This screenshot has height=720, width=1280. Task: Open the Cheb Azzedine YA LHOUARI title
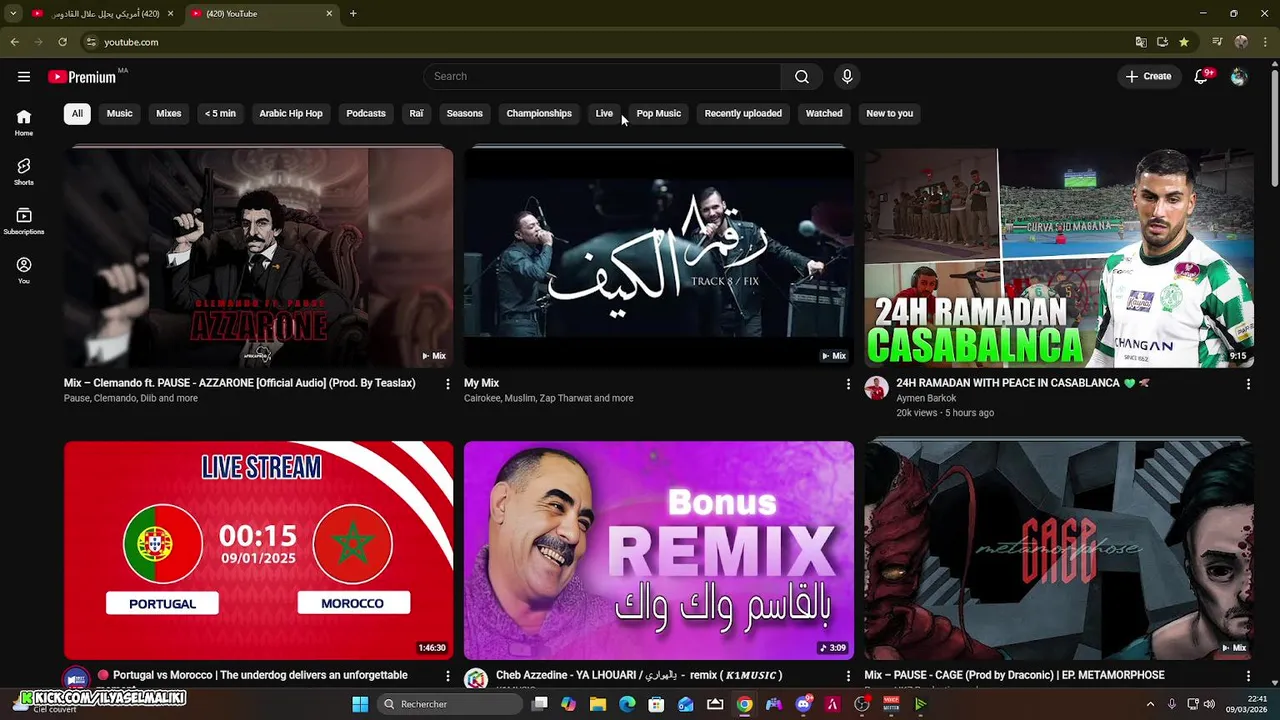639,675
